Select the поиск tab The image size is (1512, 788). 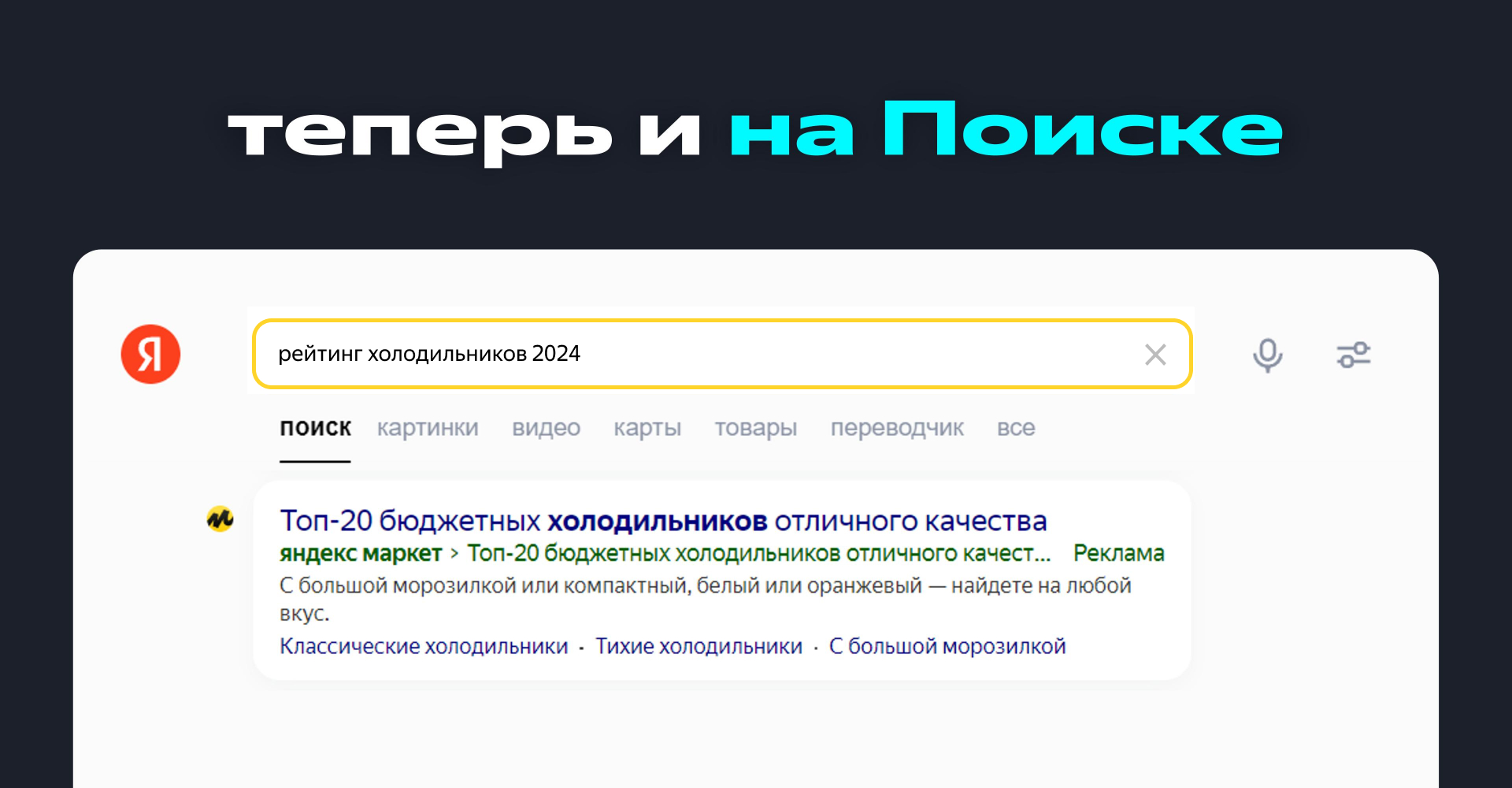click(x=315, y=428)
